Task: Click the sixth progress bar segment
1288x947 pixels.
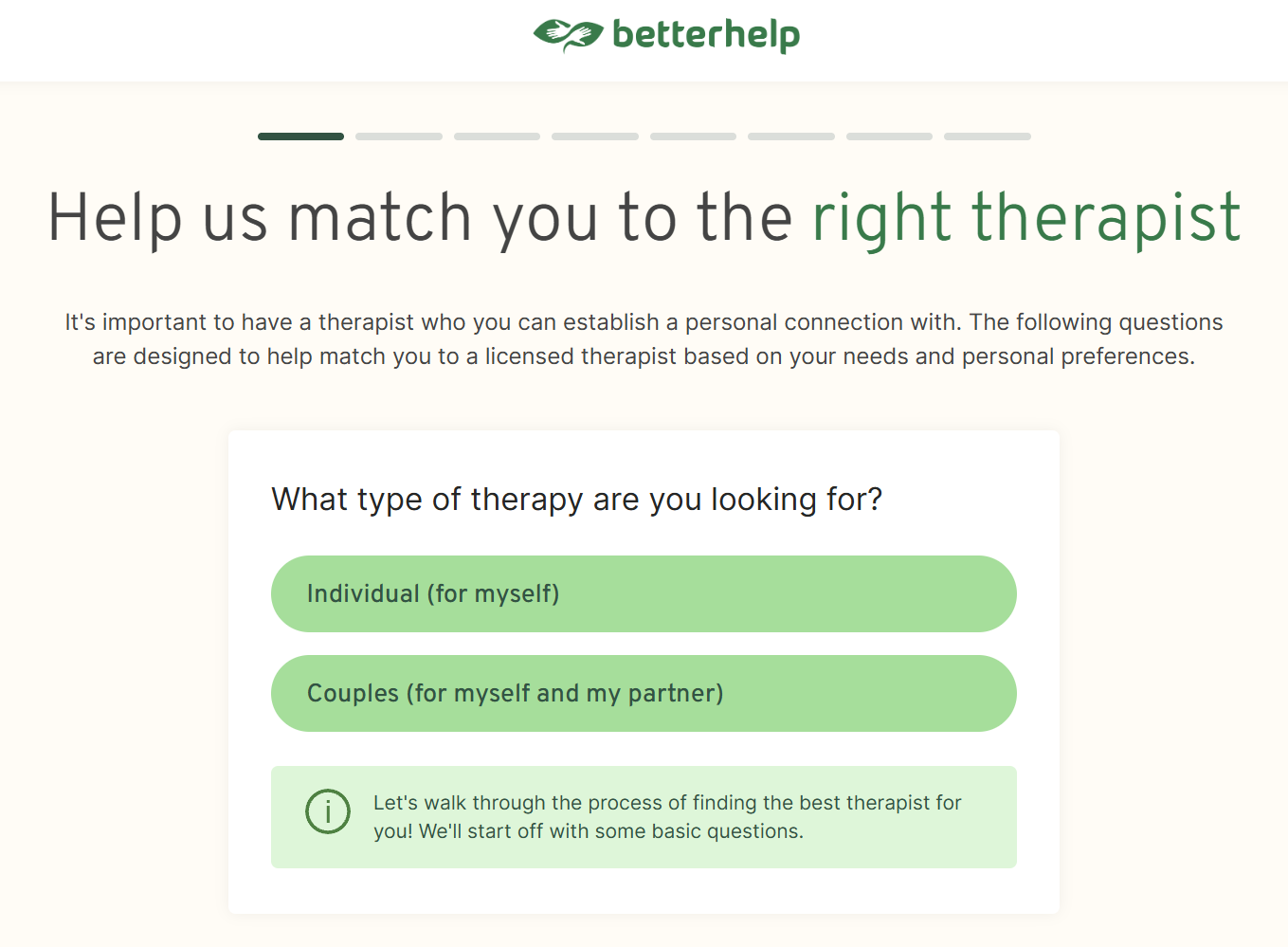Action: (791, 136)
